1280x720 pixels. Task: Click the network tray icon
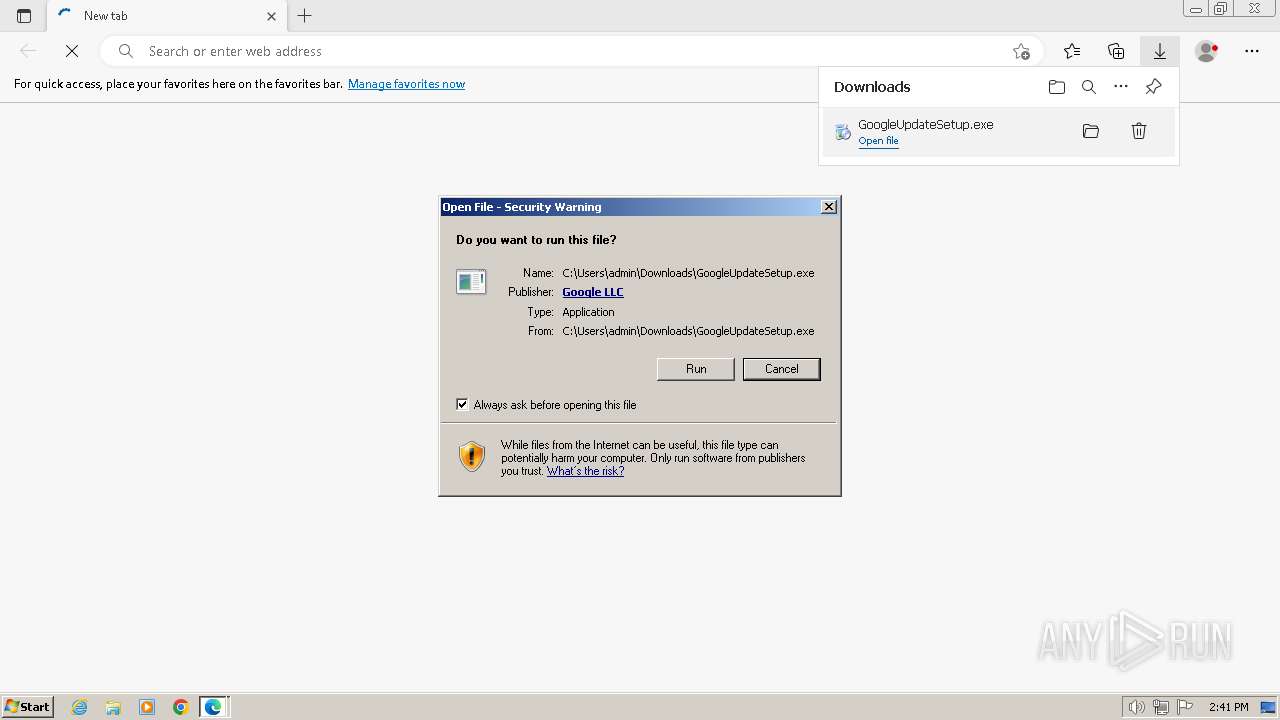coord(1161,707)
